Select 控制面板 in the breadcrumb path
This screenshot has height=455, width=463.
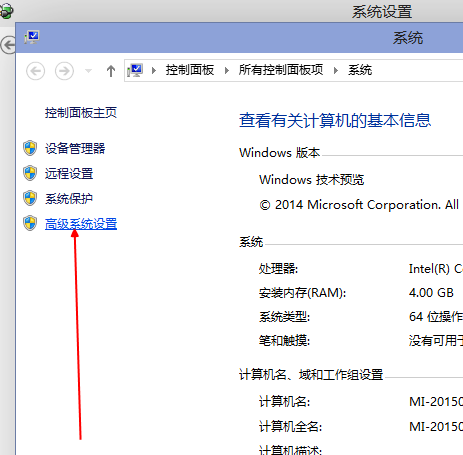pos(190,70)
